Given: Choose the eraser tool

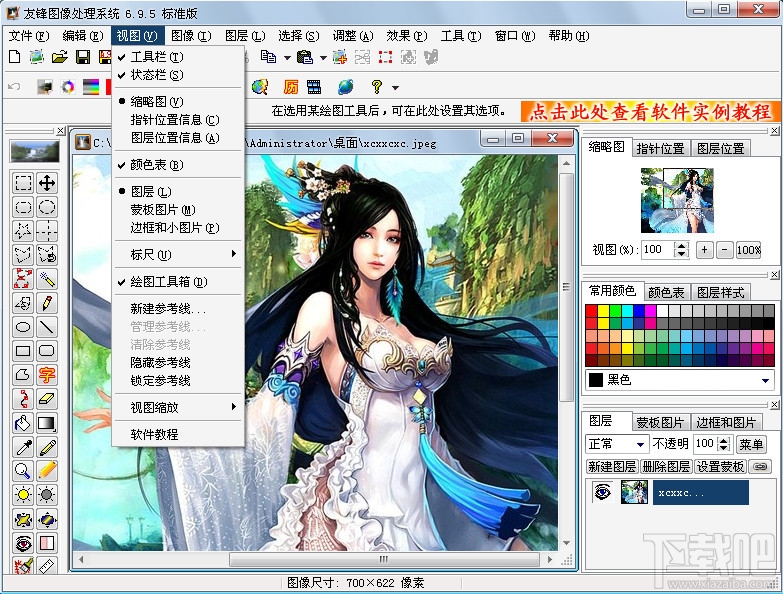Looking at the screenshot, I should pos(47,399).
